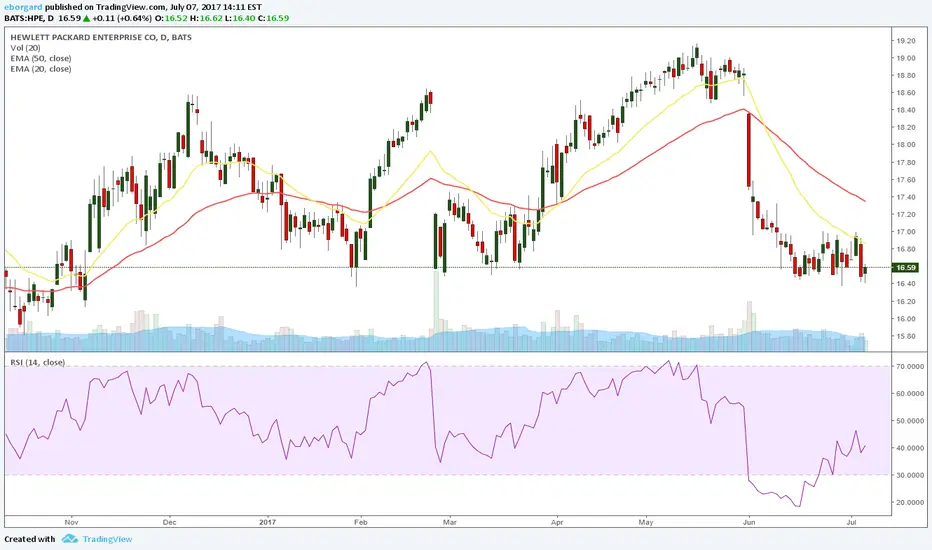Select the Vol (20) indicator label
Viewport: 932px width, 550px height.
pyautogui.click(x=26, y=48)
